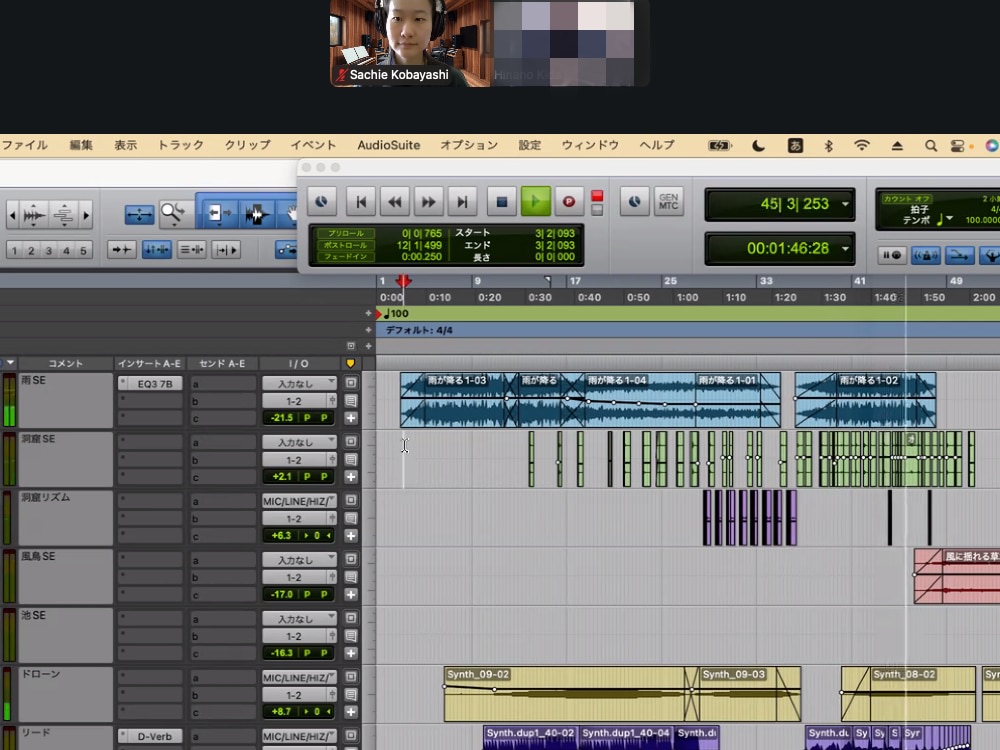1000x750 pixels.
Task: Open 洞窟リズム MIC/LINE/HIZ input dropdown
Action: point(299,501)
